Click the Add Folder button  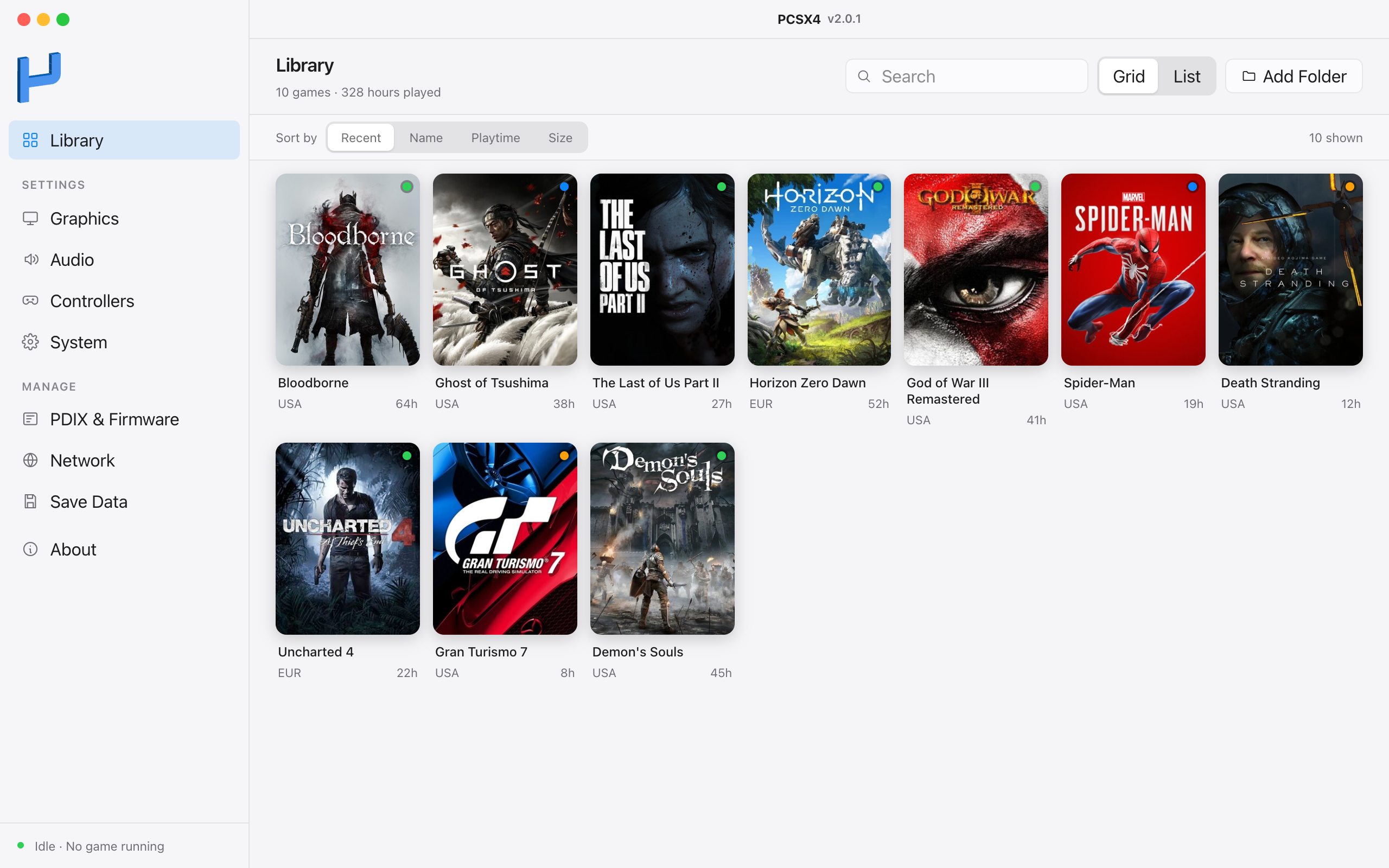[1294, 76]
